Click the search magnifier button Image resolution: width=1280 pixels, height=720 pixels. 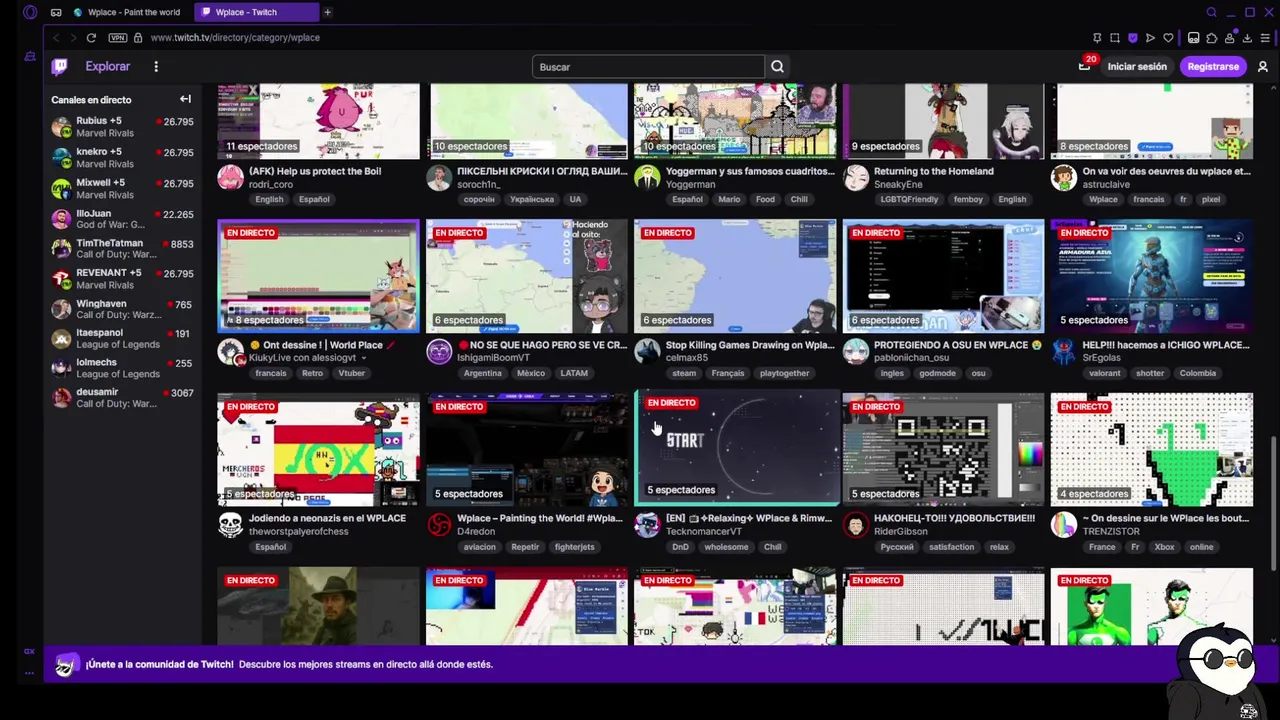tap(777, 67)
